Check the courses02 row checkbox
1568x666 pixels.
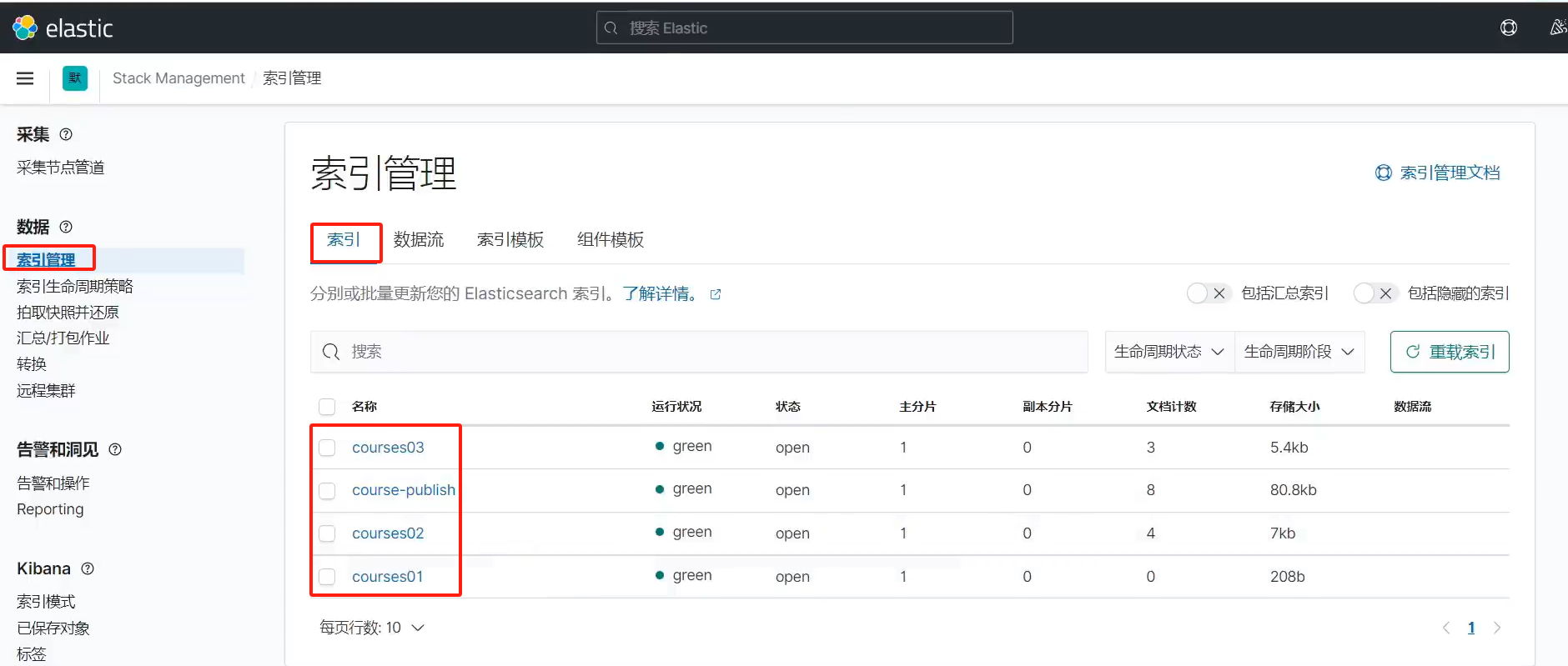click(327, 533)
